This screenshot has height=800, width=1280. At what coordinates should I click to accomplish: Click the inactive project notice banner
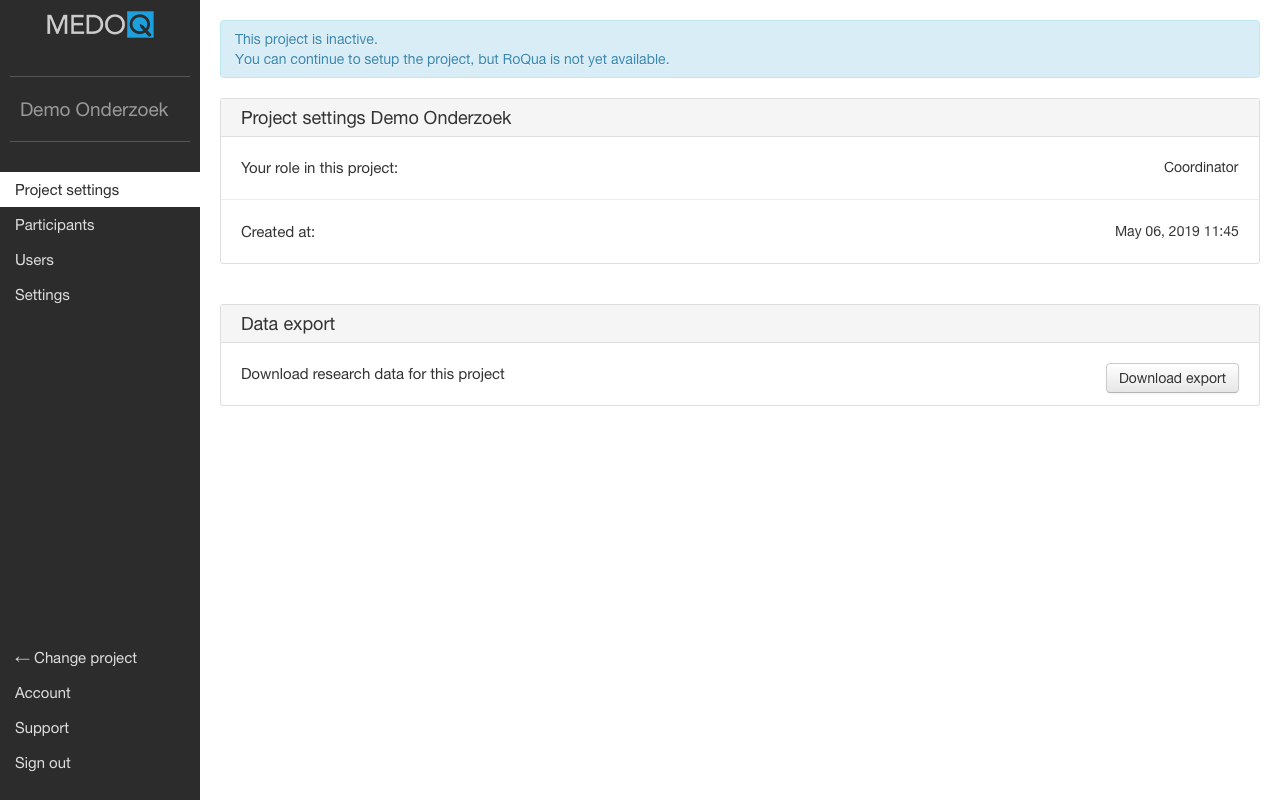739,49
